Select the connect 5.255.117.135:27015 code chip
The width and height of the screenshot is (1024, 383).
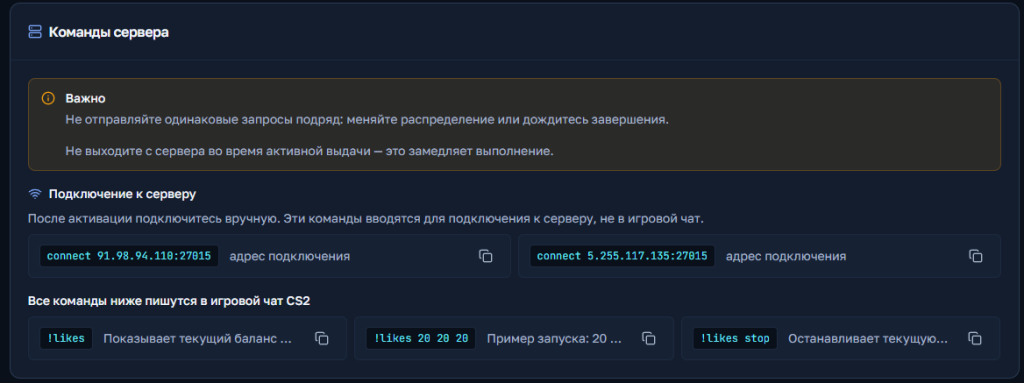(622, 256)
